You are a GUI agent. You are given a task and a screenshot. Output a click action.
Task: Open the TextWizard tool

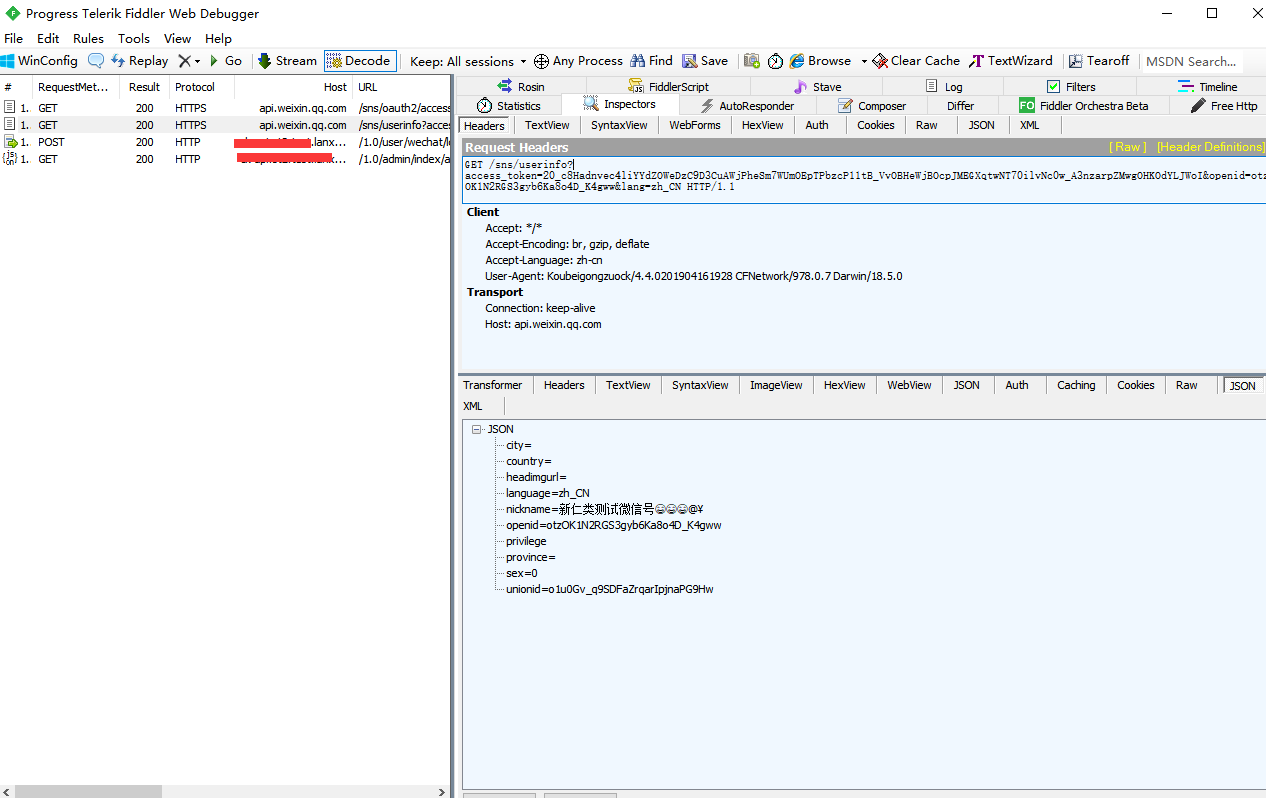[x=1011, y=61]
